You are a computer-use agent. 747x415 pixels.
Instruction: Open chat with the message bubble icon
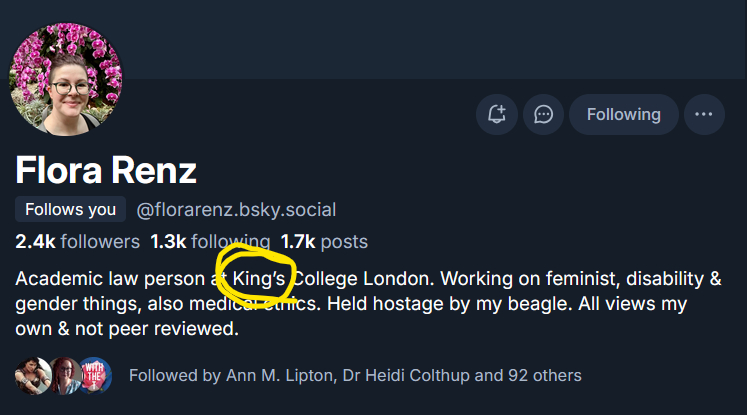click(544, 114)
